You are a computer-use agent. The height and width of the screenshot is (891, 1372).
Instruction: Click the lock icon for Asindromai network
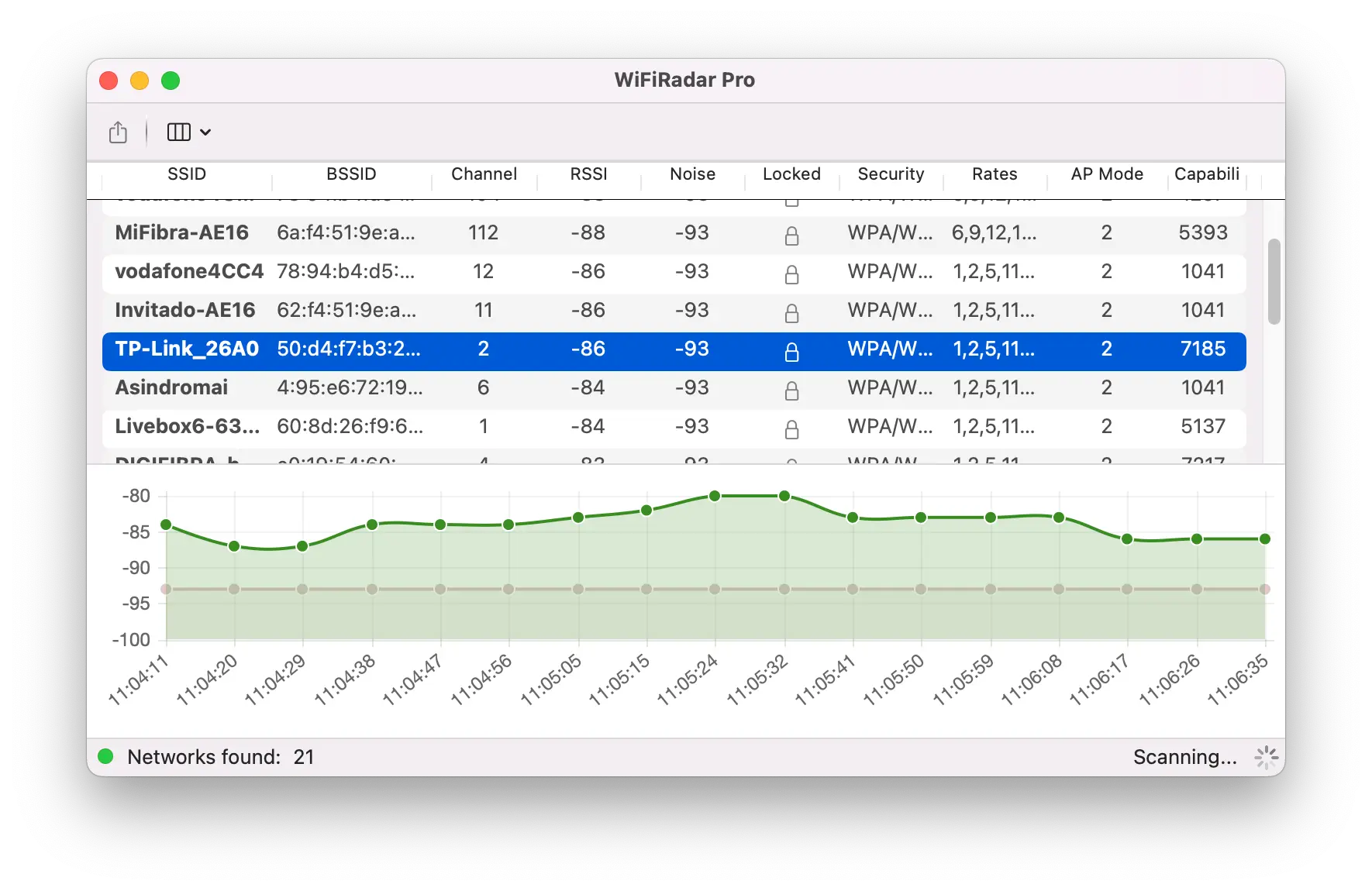coord(791,390)
